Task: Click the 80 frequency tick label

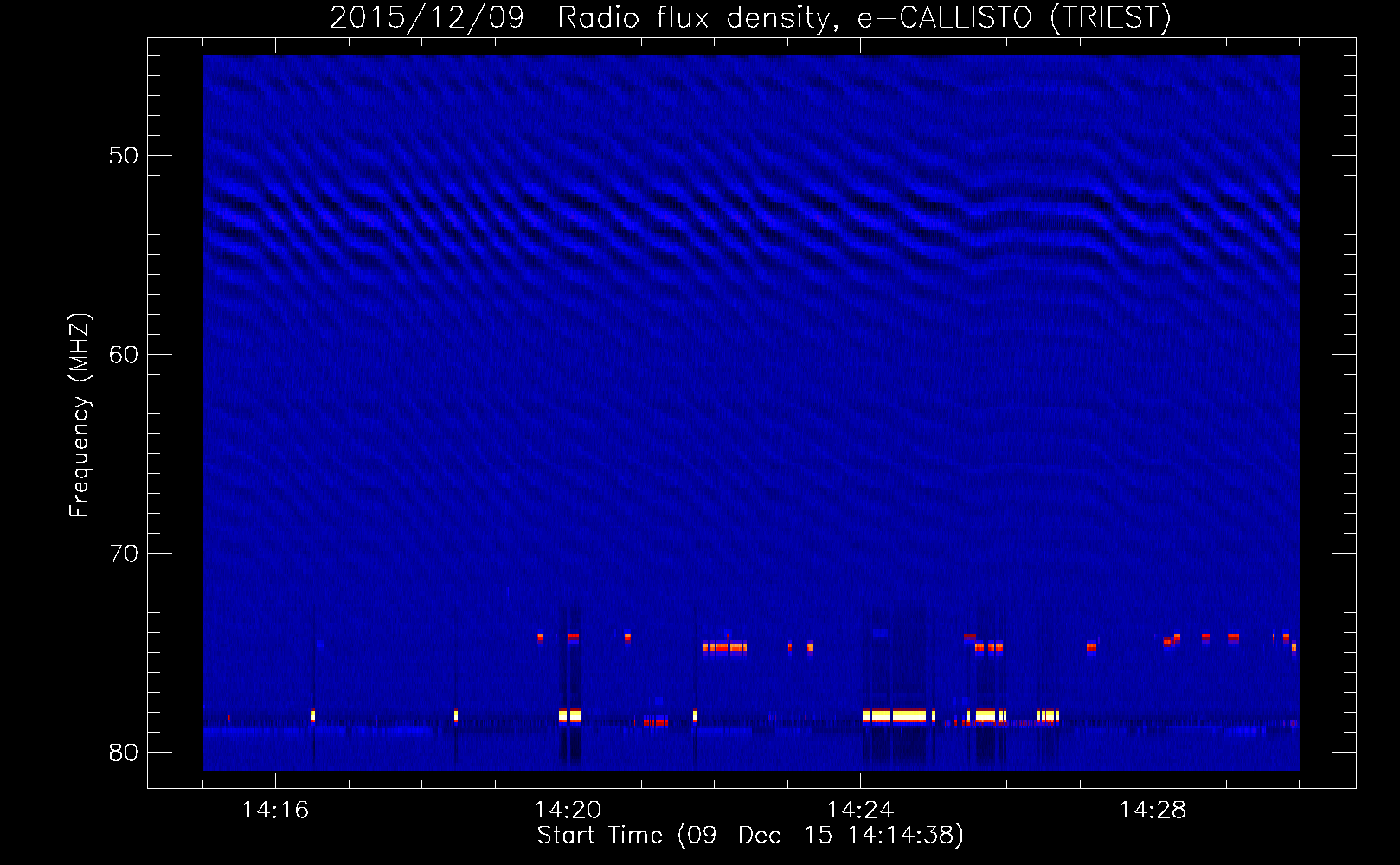Action: [x=124, y=753]
